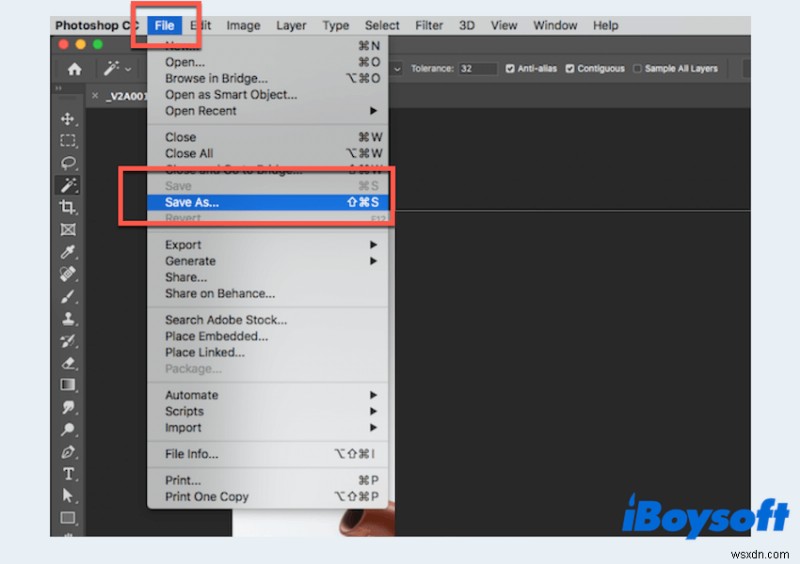Choose Search Adobe Stock...
The height and width of the screenshot is (564, 800).
[268, 320]
